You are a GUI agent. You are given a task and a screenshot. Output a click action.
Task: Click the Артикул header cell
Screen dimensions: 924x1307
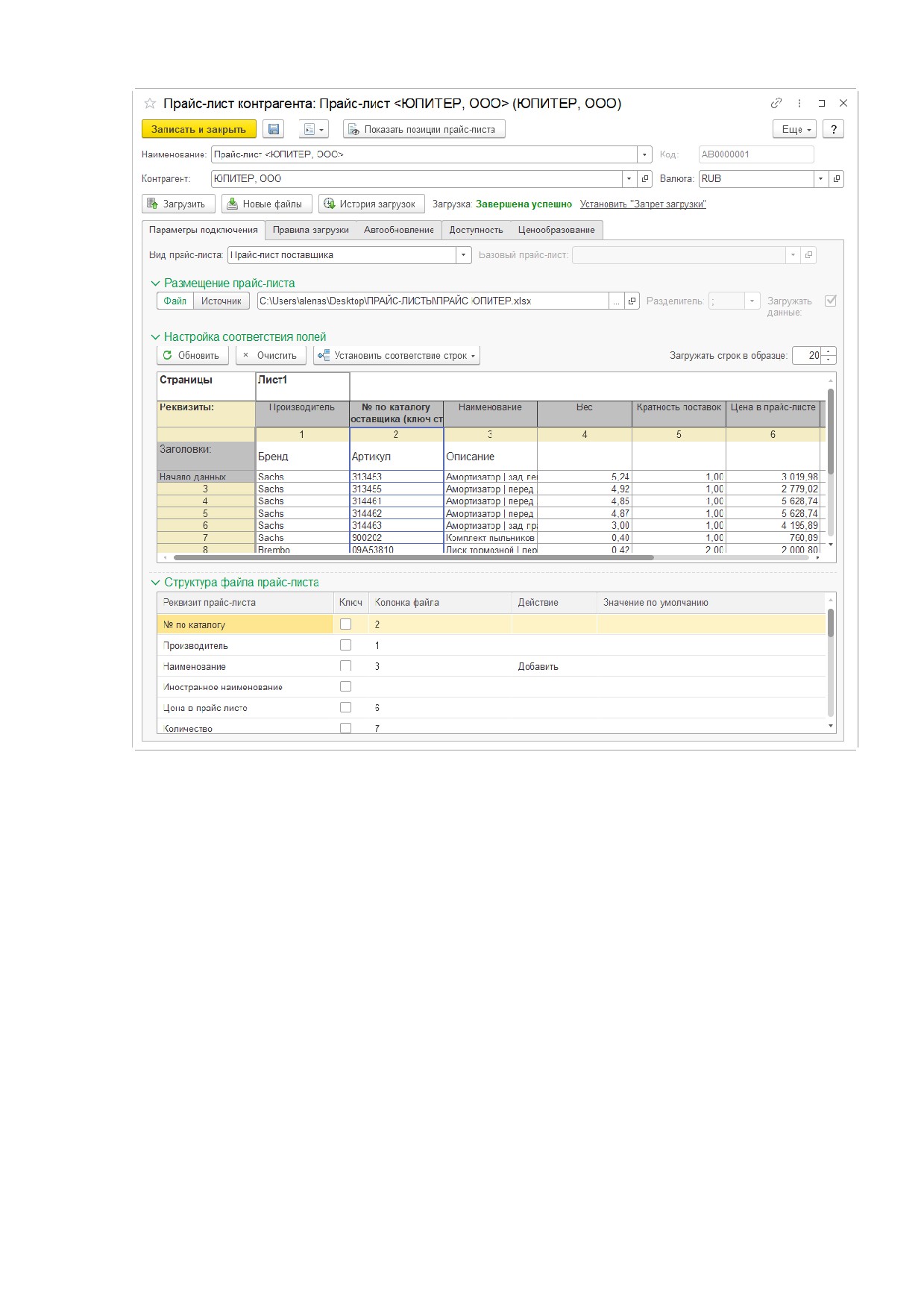(x=397, y=457)
